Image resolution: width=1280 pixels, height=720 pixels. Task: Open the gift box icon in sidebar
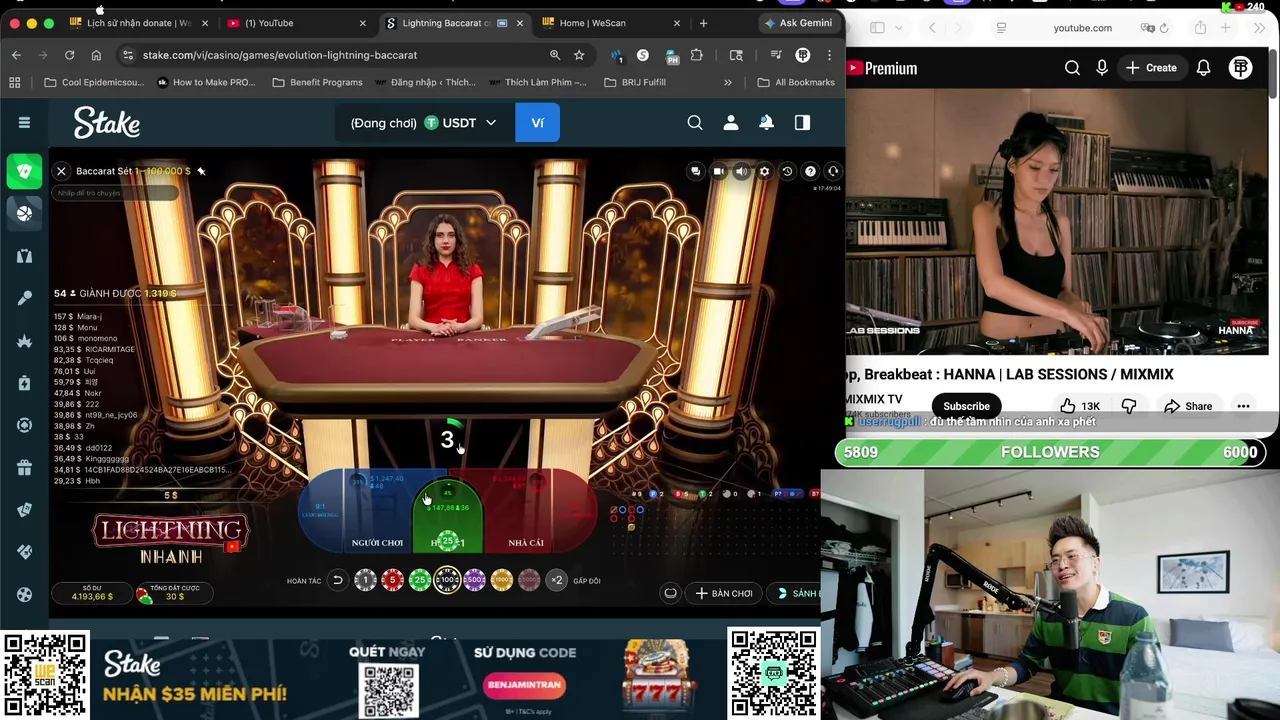[24, 467]
